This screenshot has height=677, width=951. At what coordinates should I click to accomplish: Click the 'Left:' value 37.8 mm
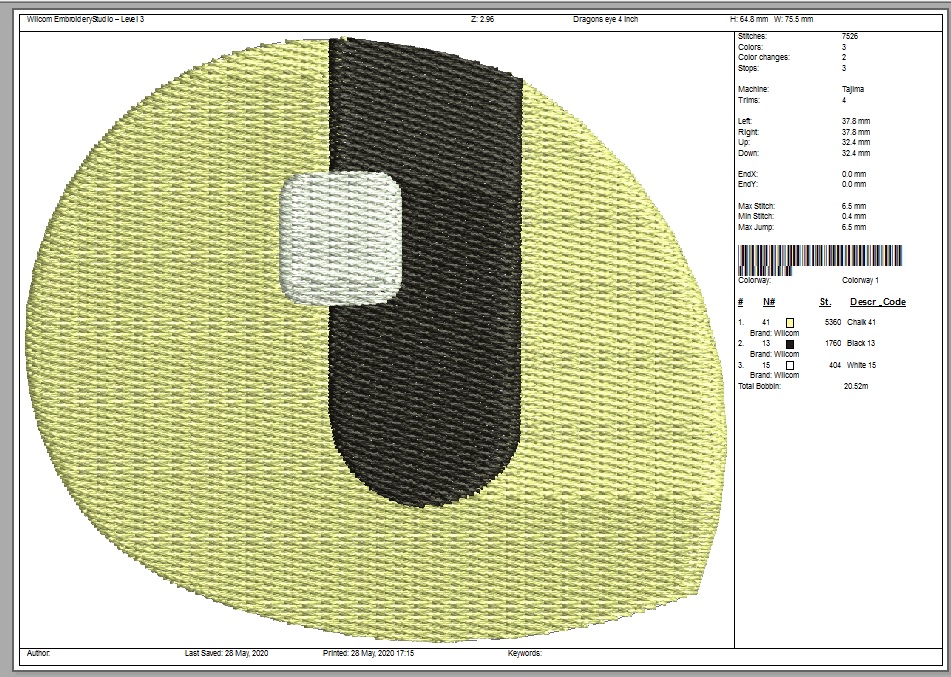pyautogui.click(x=856, y=121)
